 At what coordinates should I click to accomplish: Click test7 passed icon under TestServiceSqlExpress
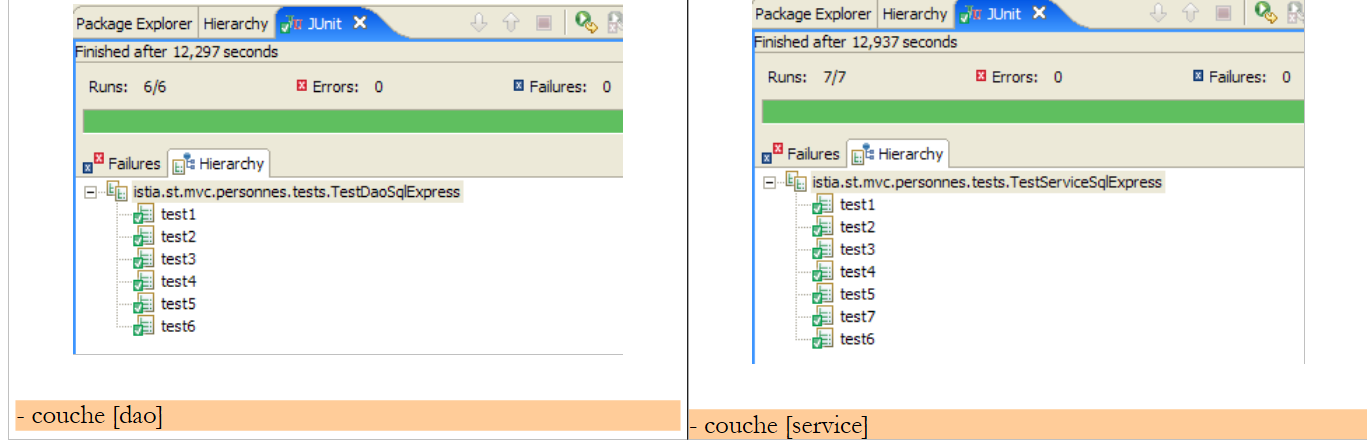(823, 317)
